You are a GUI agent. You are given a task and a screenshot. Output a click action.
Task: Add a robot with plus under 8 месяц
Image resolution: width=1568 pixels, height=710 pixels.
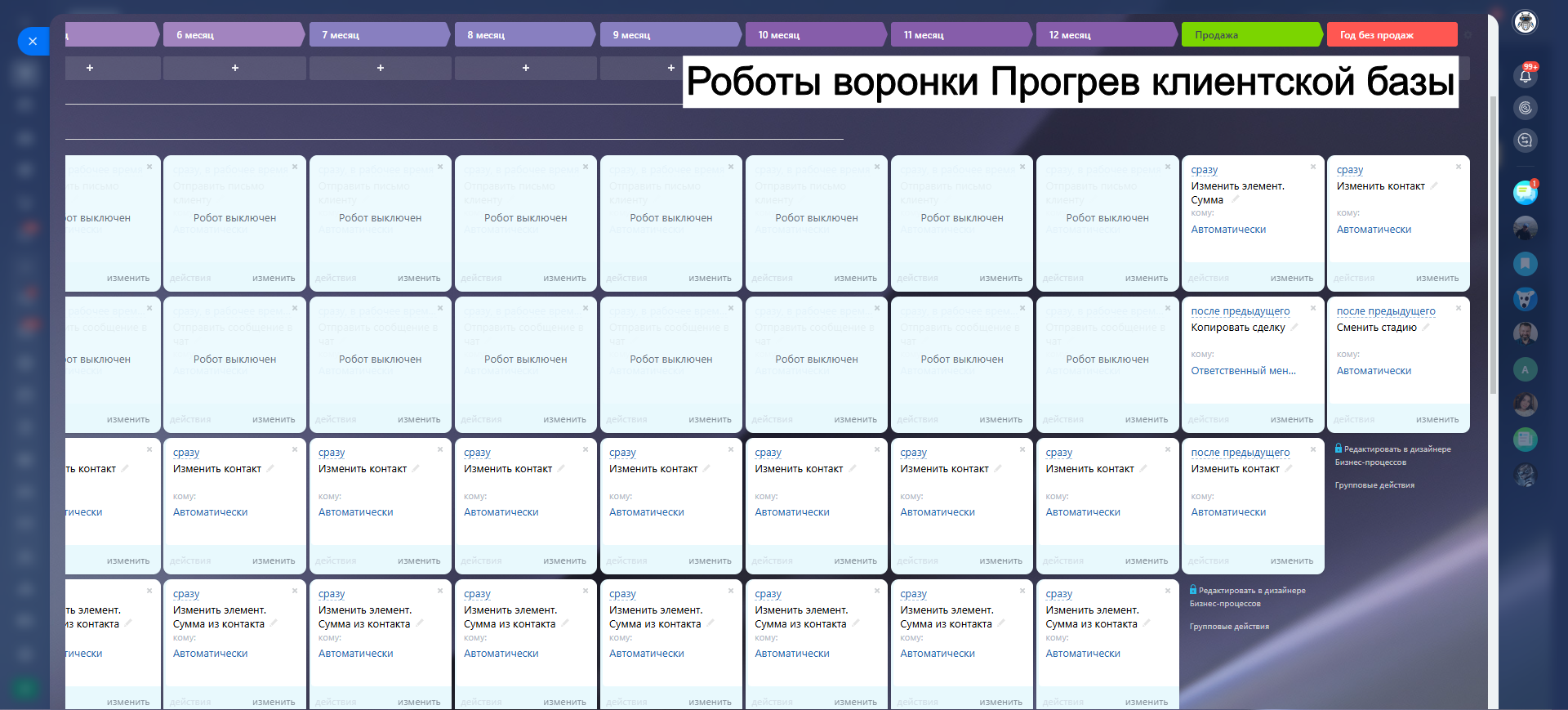tap(526, 68)
